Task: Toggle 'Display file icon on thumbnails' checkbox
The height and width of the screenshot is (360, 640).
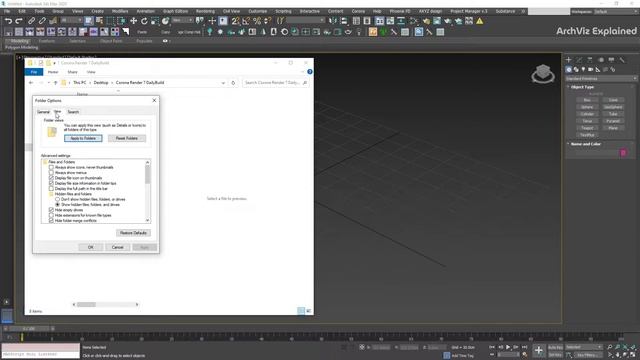Action: pos(51,178)
